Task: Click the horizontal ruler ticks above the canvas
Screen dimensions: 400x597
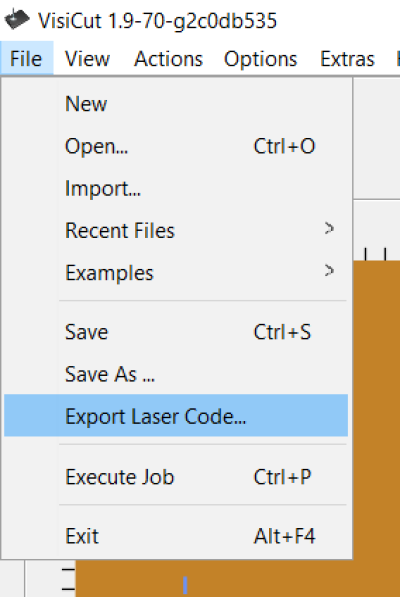Action: tap(376, 254)
